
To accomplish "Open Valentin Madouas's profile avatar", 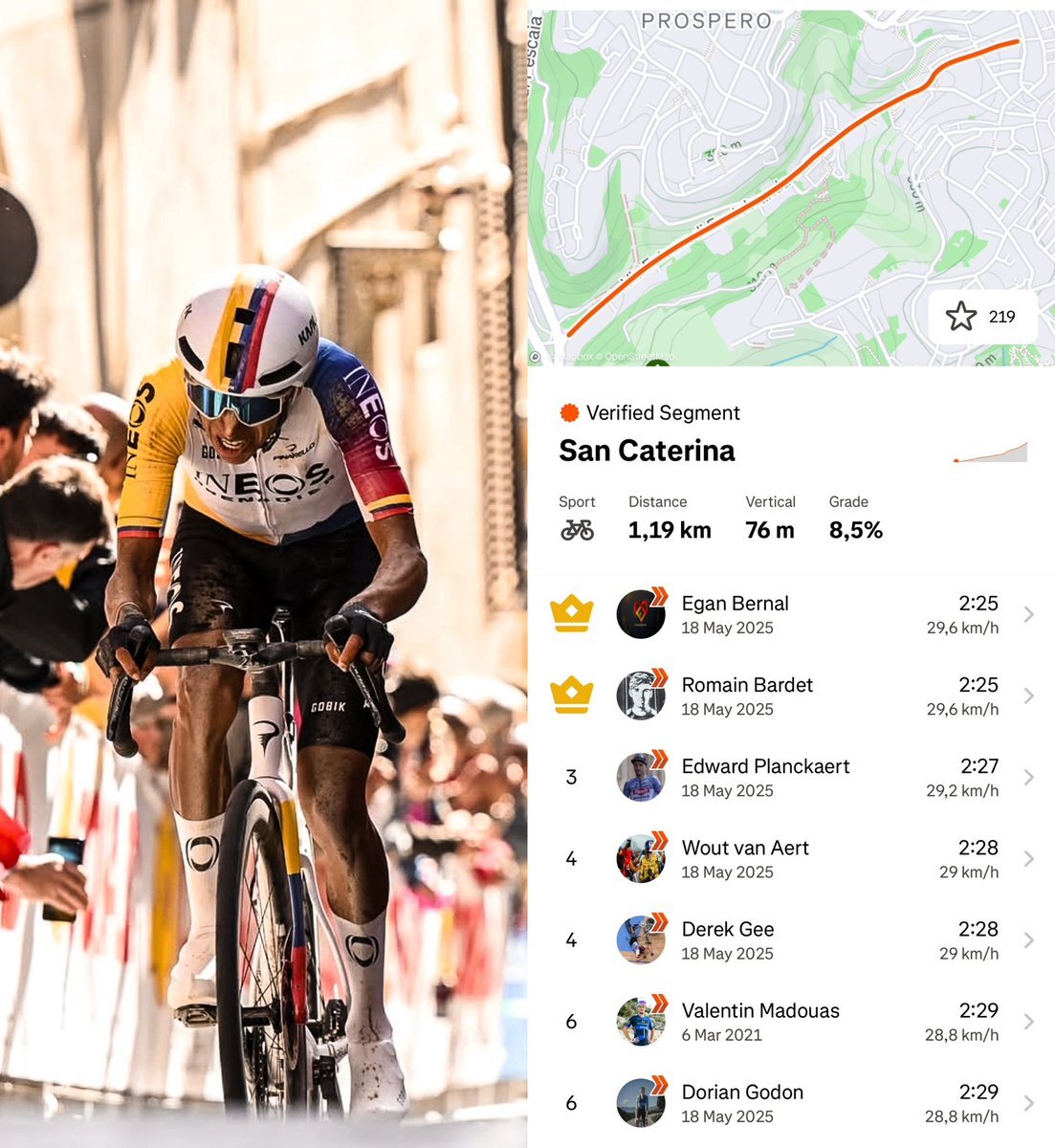I will tap(641, 1022).
